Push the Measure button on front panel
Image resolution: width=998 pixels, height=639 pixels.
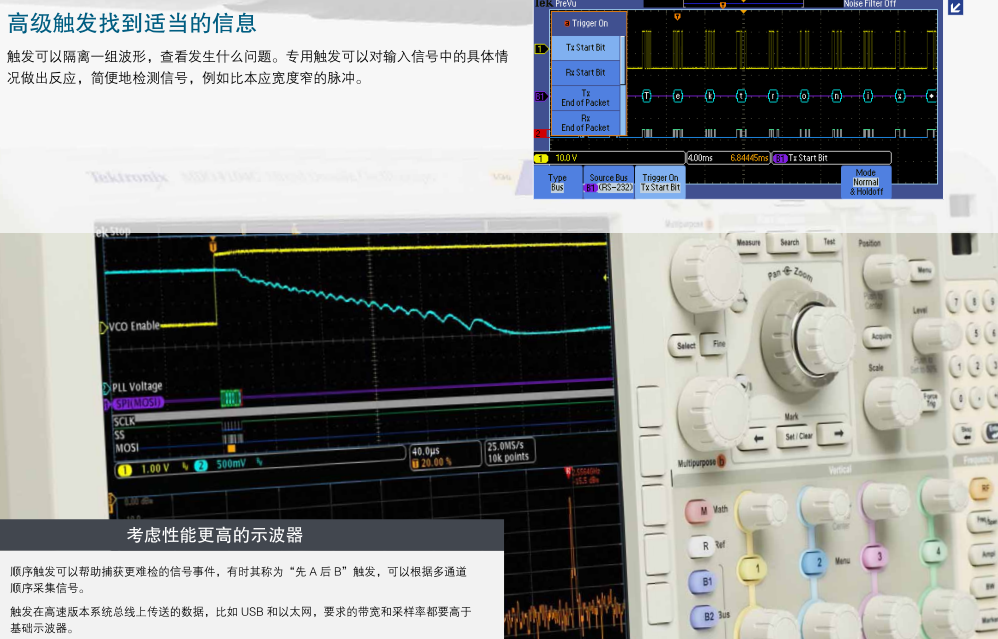748,242
